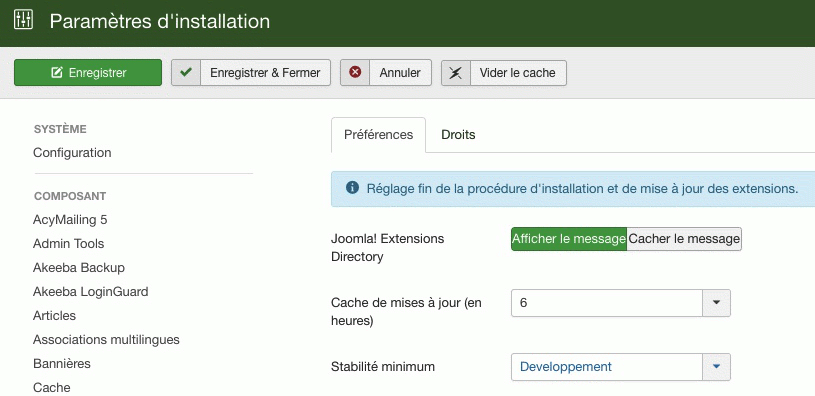
Task: Enable Afficher le message option
Action: (x=569, y=239)
